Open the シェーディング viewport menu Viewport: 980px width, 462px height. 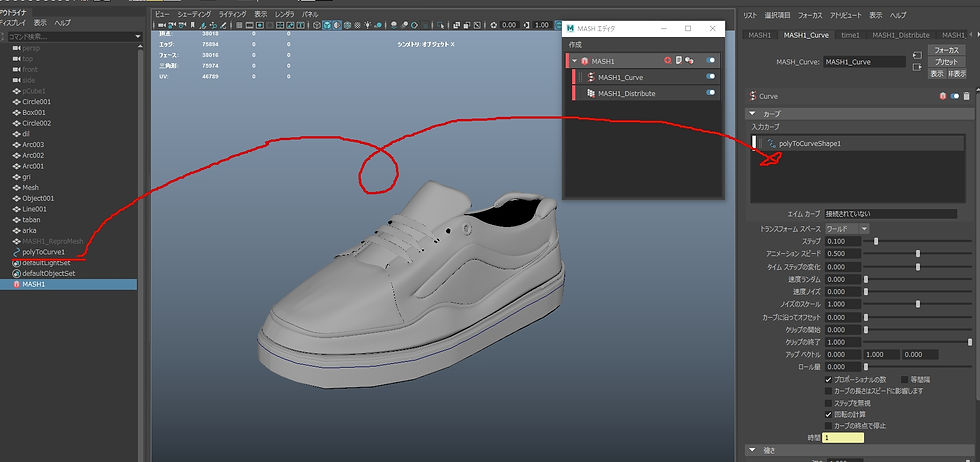click(x=194, y=14)
